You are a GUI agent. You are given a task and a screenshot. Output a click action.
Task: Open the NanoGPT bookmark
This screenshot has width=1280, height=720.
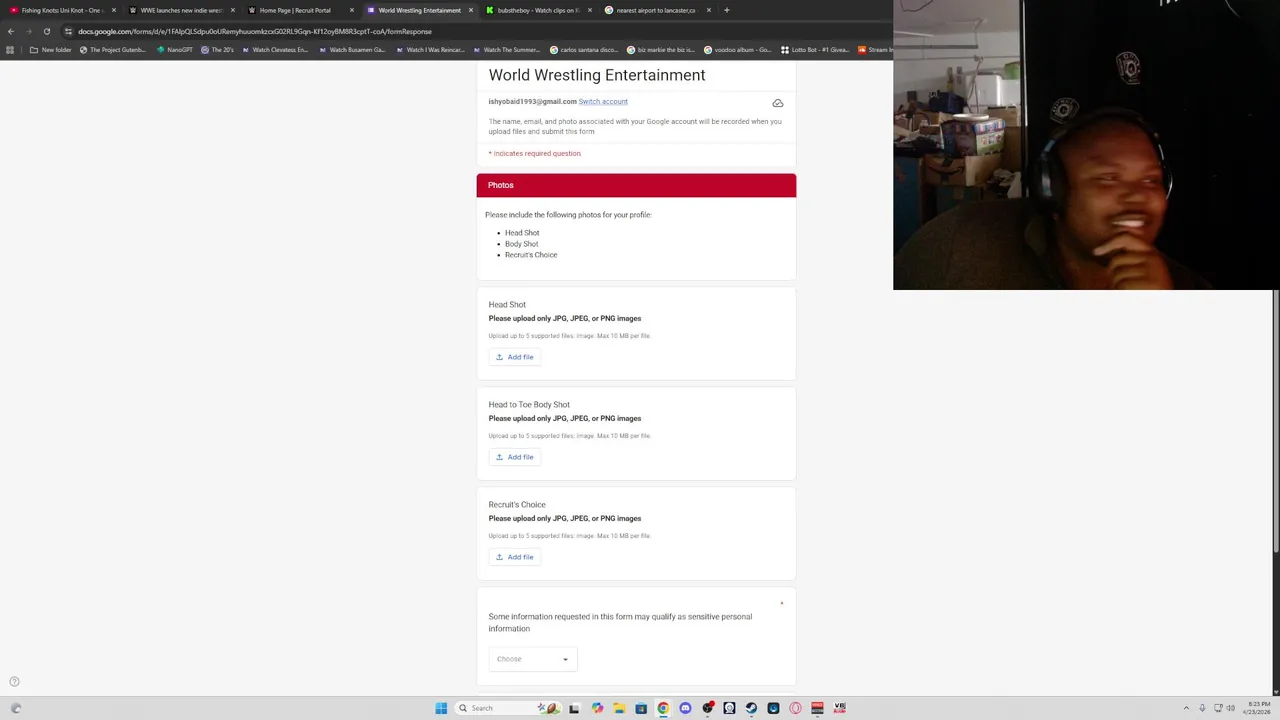(175, 50)
